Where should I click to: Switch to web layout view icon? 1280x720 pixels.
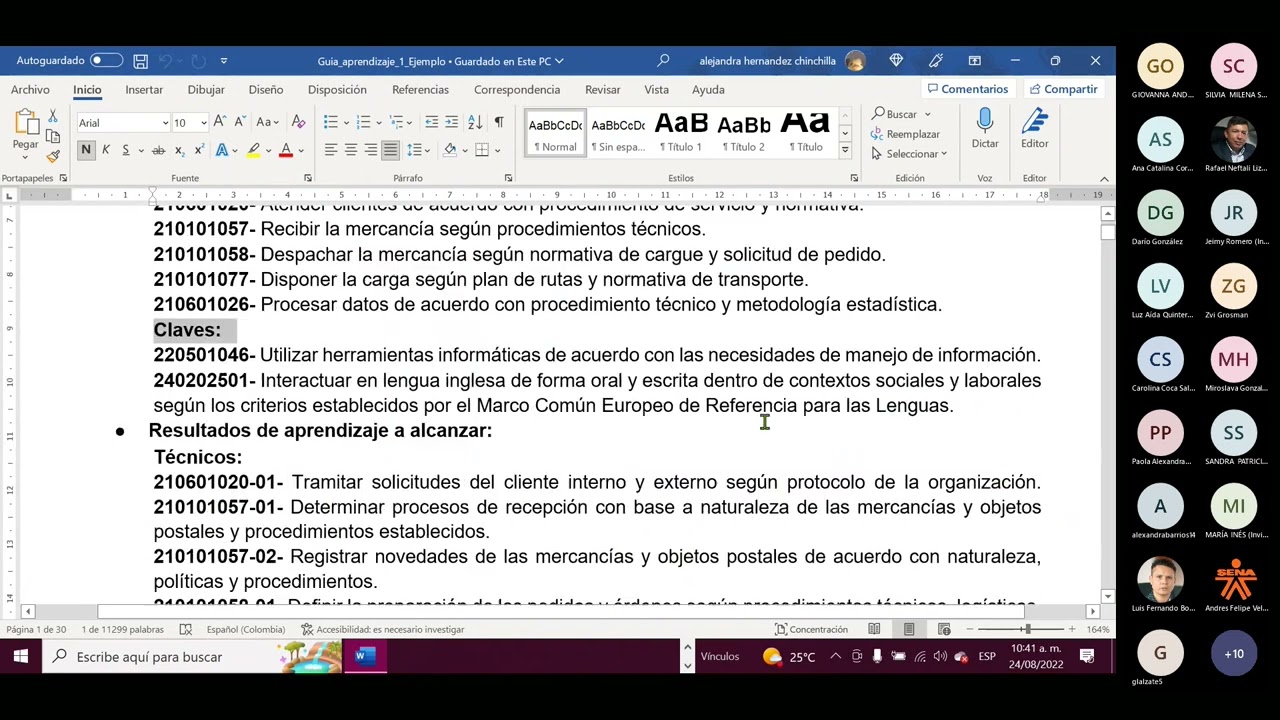tap(944, 629)
